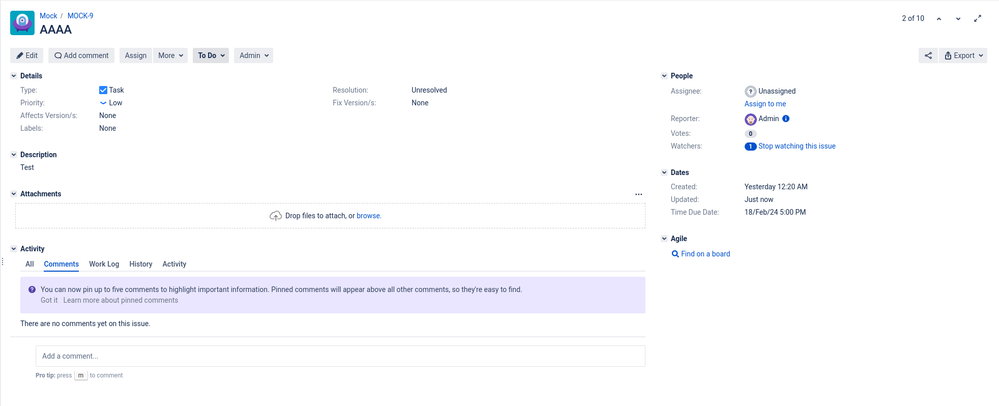Click the Edit button
The height and width of the screenshot is (406, 999).
(x=27, y=55)
